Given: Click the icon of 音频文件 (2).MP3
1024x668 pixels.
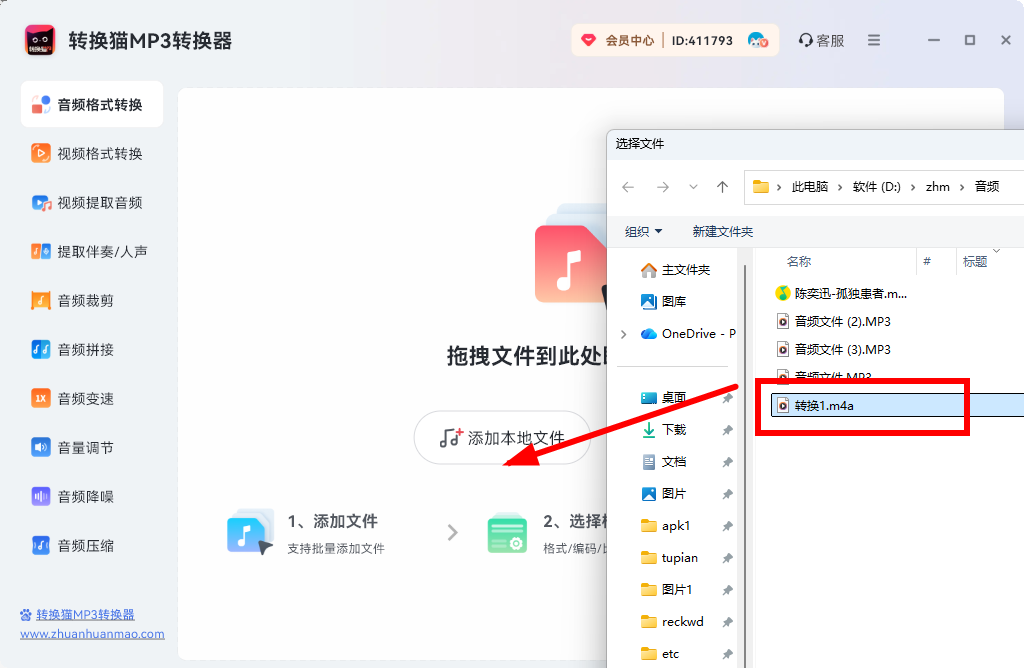Looking at the screenshot, I should point(782,321).
